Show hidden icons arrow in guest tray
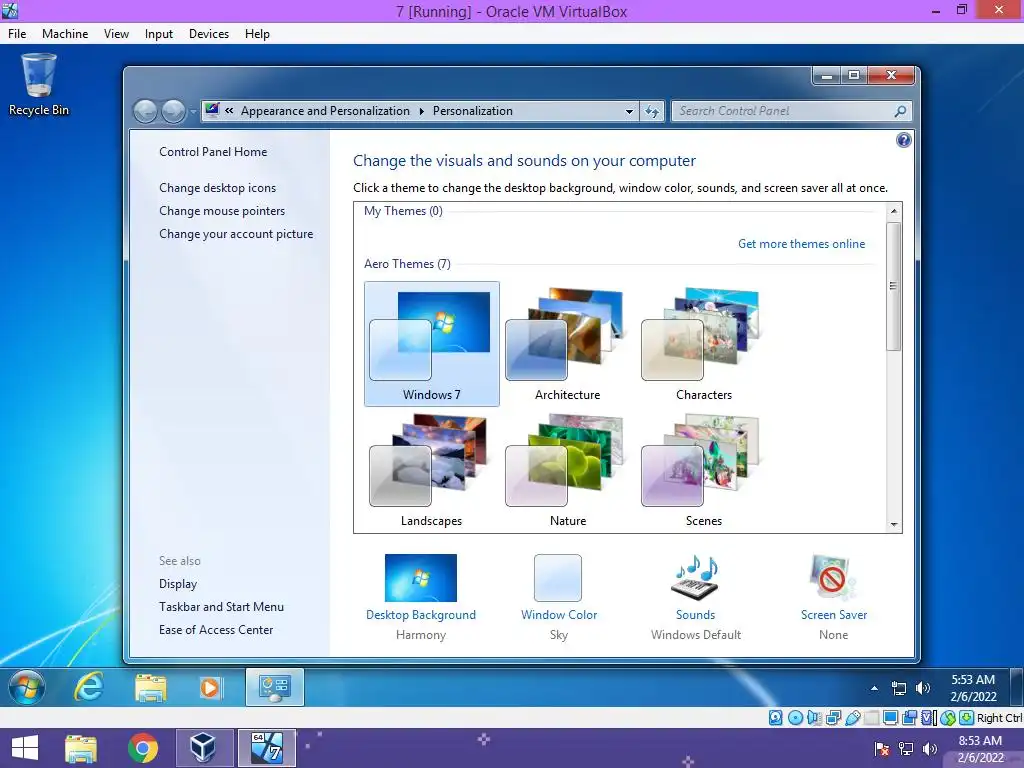This screenshot has height=768, width=1024. point(874,688)
